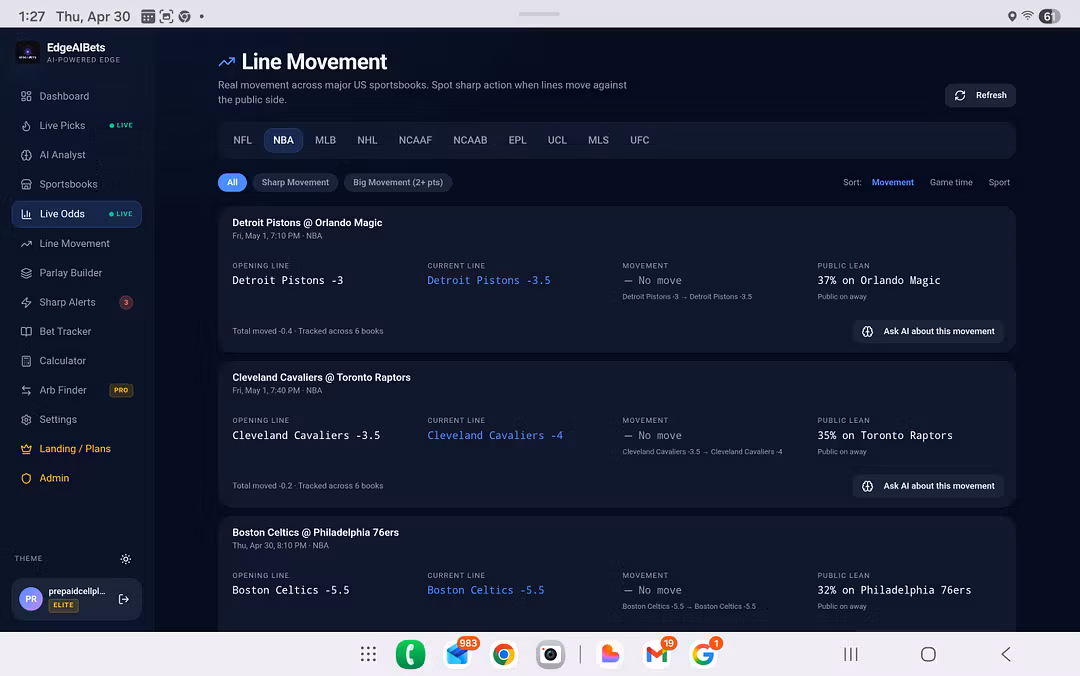Switch to the NFL tab
This screenshot has width=1080, height=676.
[x=242, y=140]
